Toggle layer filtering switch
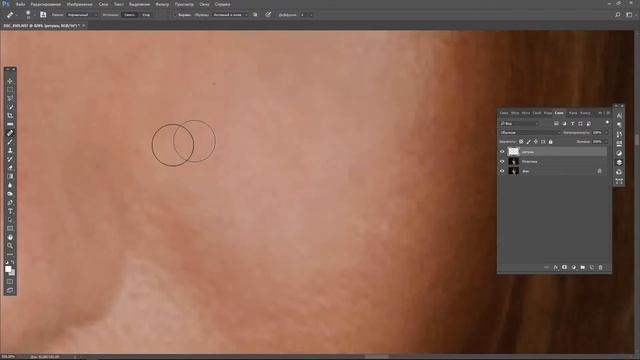 (x=607, y=122)
